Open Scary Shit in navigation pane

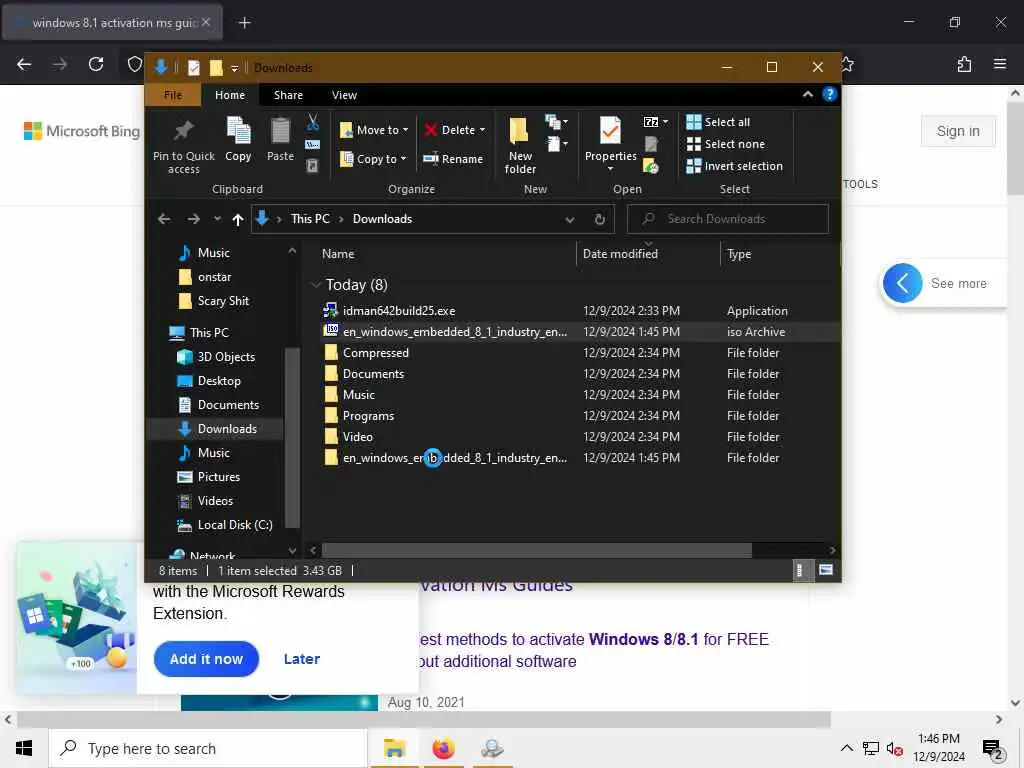223,301
